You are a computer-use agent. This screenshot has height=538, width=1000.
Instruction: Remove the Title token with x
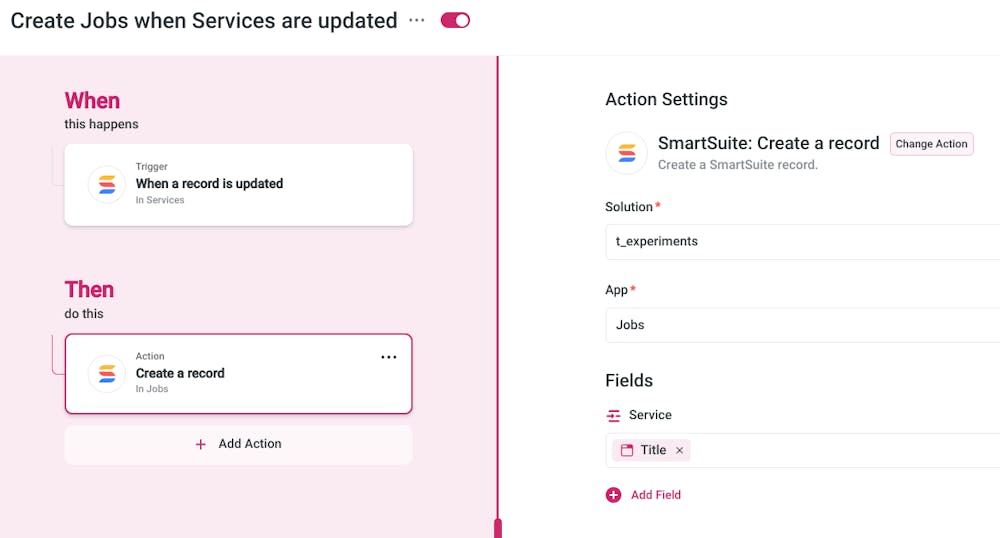680,450
